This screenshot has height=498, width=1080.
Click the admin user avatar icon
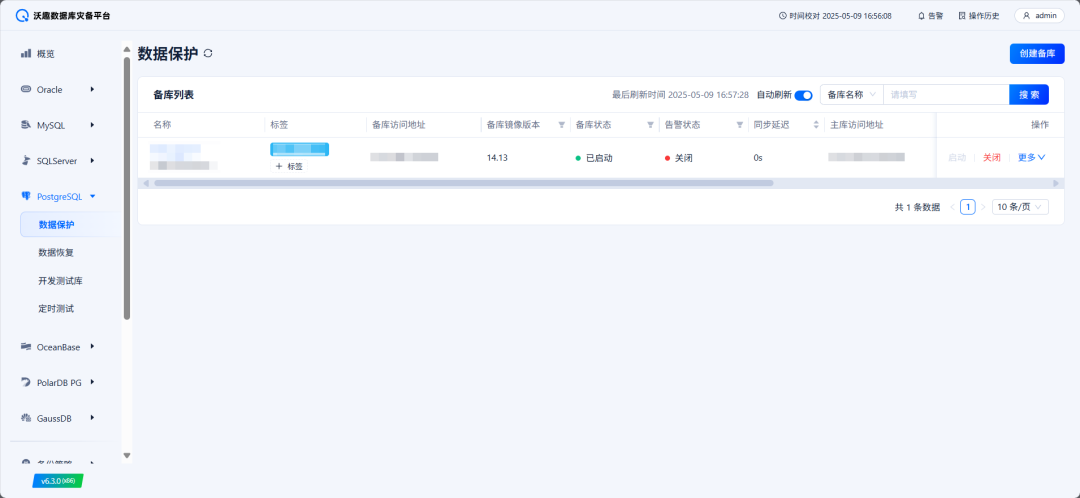[x=1026, y=16]
